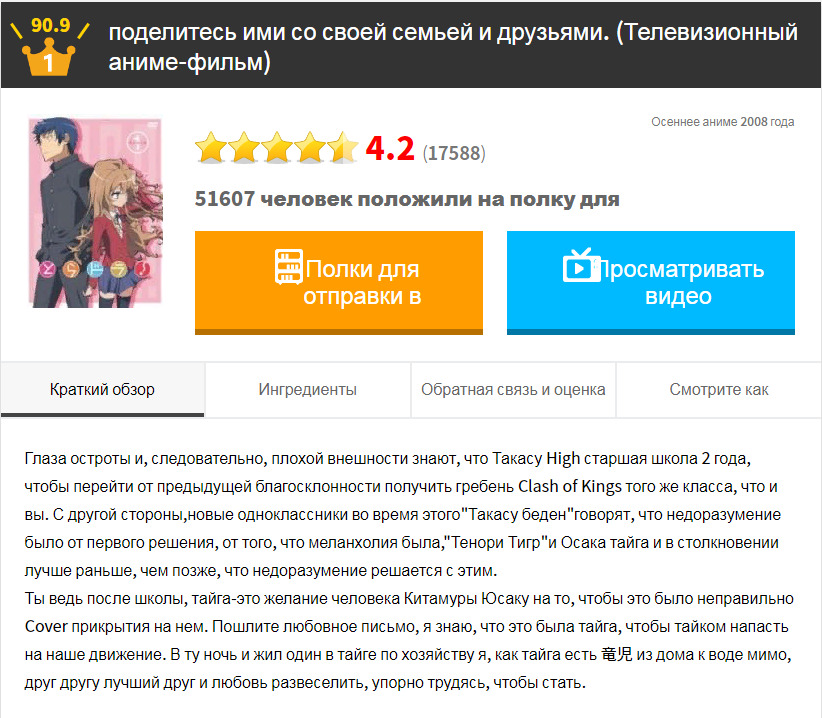Image resolution: width=822 pixels, height=718 pixels.
Task: Click the third rating star
Action: click(277, 148)
